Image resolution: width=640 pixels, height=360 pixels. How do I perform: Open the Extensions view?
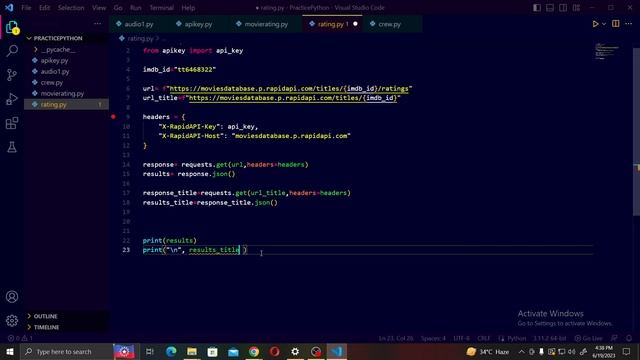pyautogui.click(x=12, y=123)
